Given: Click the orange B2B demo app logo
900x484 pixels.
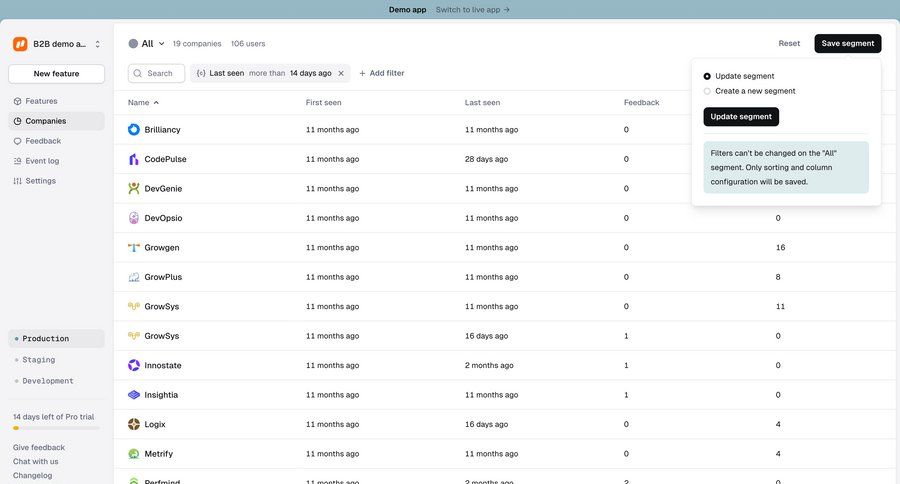Looking at the screenshot, I should tap(20, 44).
